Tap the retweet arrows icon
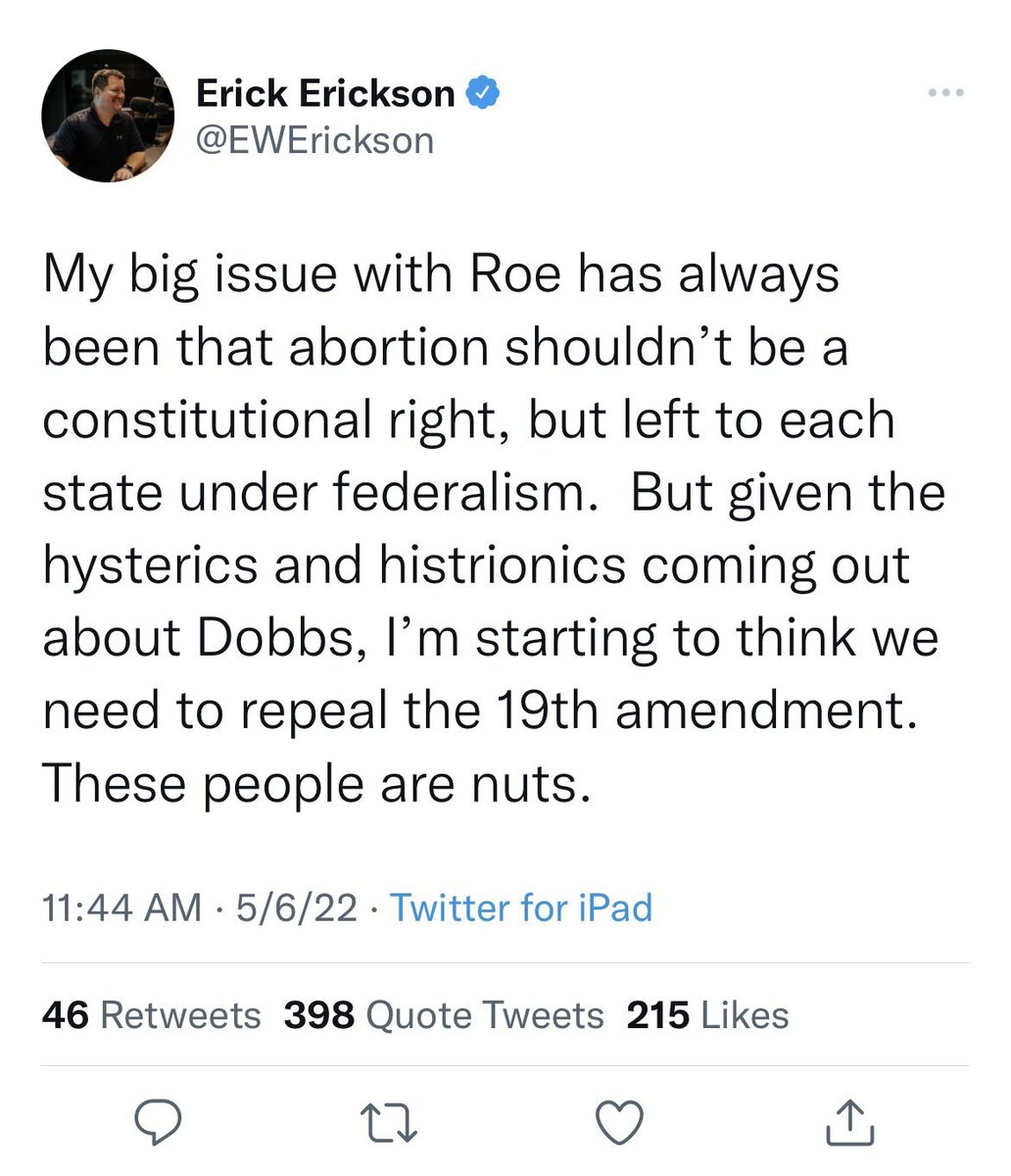The height and width of the screenshot is (1176, 1011). click(389, 1123)
